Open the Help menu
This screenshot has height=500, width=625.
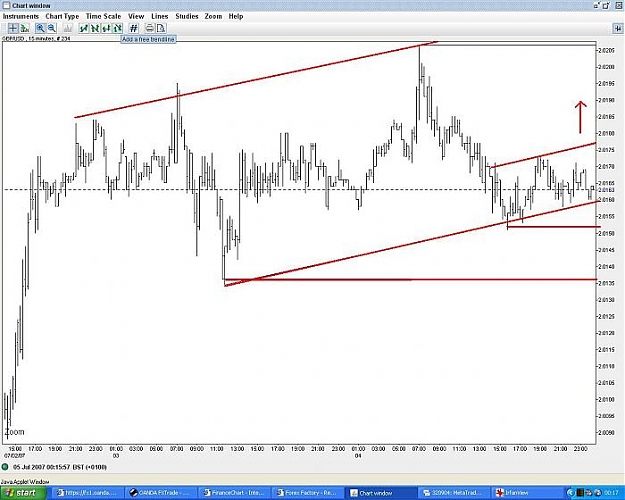(236, 16)
